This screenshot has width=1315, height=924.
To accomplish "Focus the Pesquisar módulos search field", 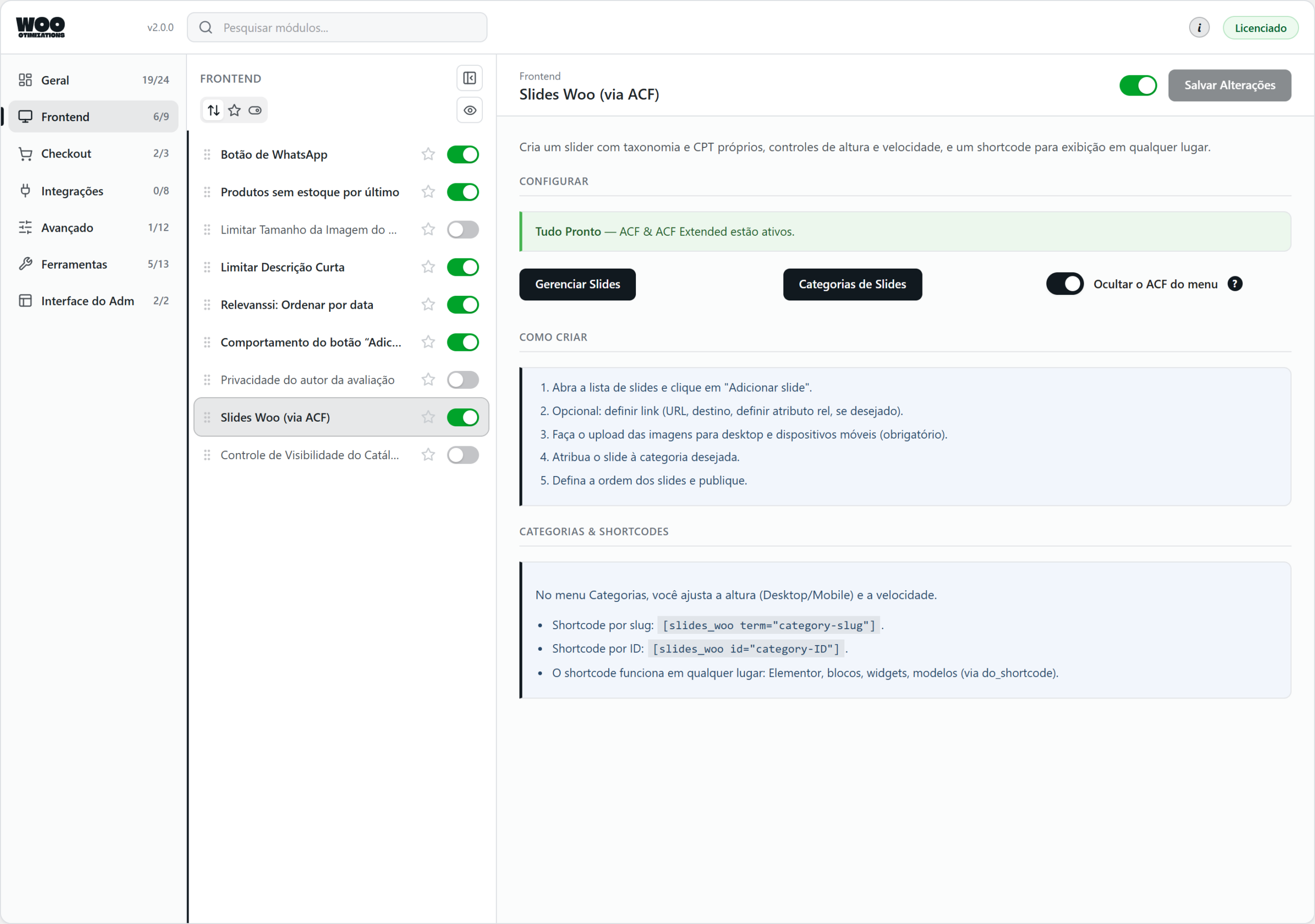I will pyautogui.click(x=337, y=28).
